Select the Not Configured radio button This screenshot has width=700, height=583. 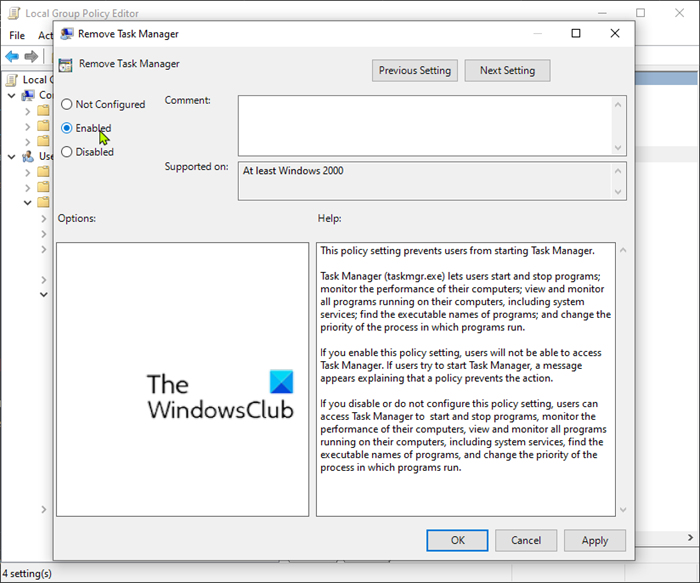[x=67, y=104]
